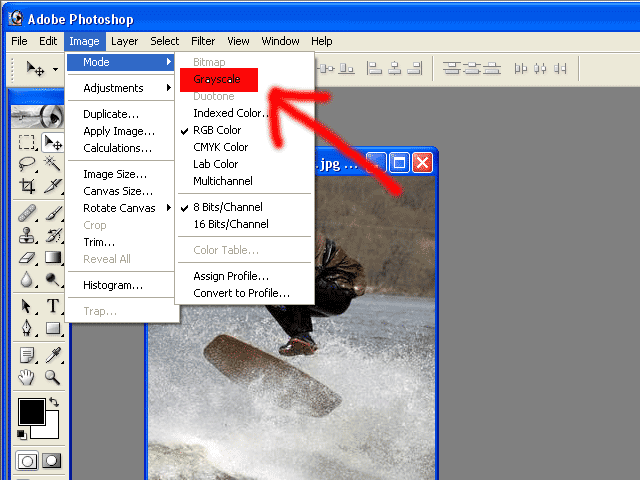The width and height of the screenshot is (640, 480).
Task: Select the Eyedropper tool
Action: pos(52,355)
